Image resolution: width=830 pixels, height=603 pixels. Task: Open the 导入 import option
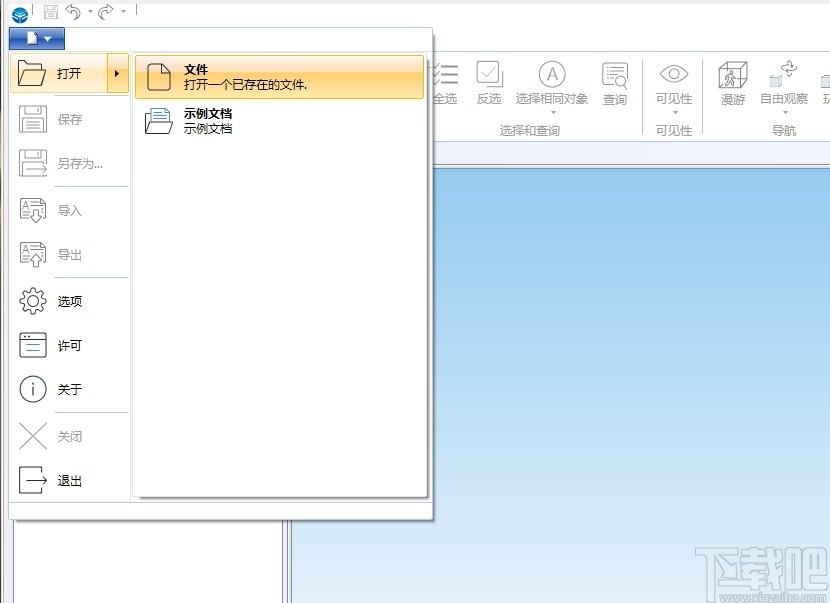(60, 210)
